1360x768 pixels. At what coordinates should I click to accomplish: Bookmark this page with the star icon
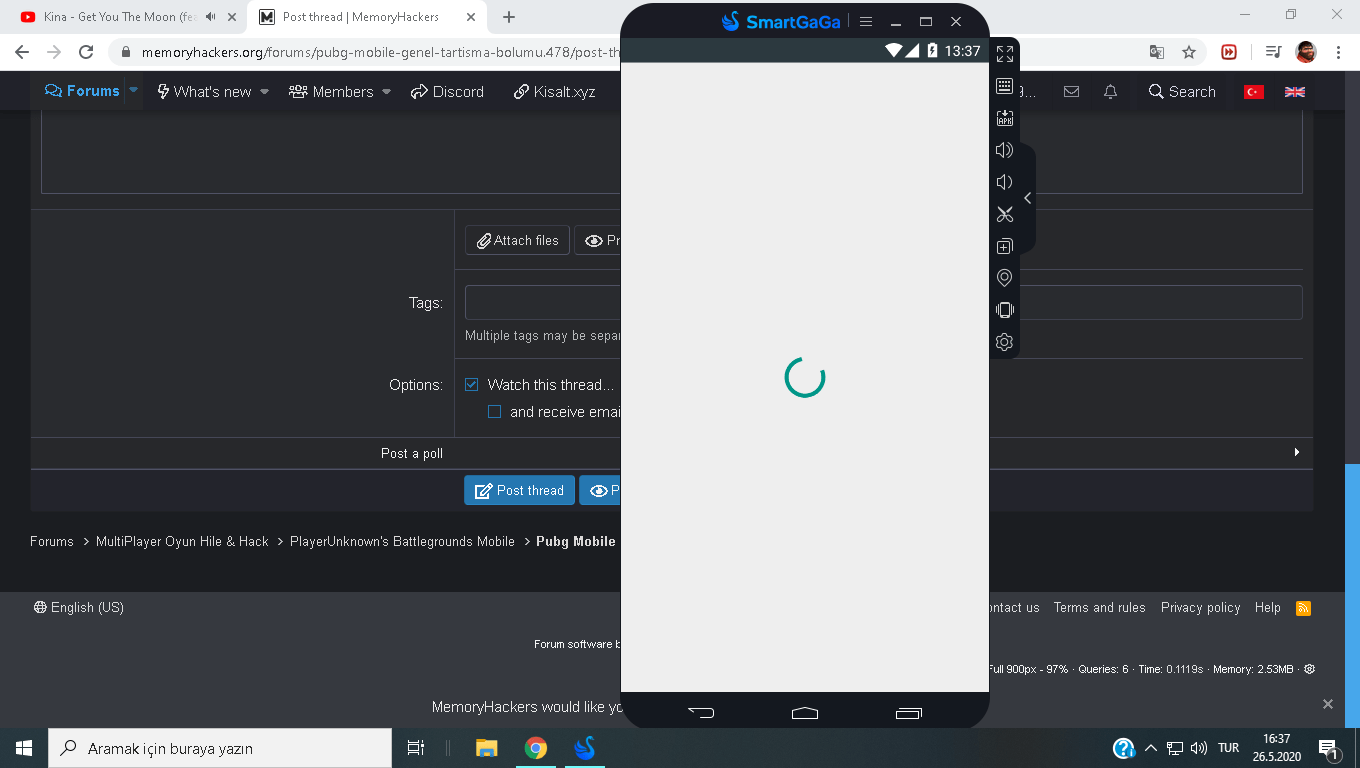point(1189,52)
